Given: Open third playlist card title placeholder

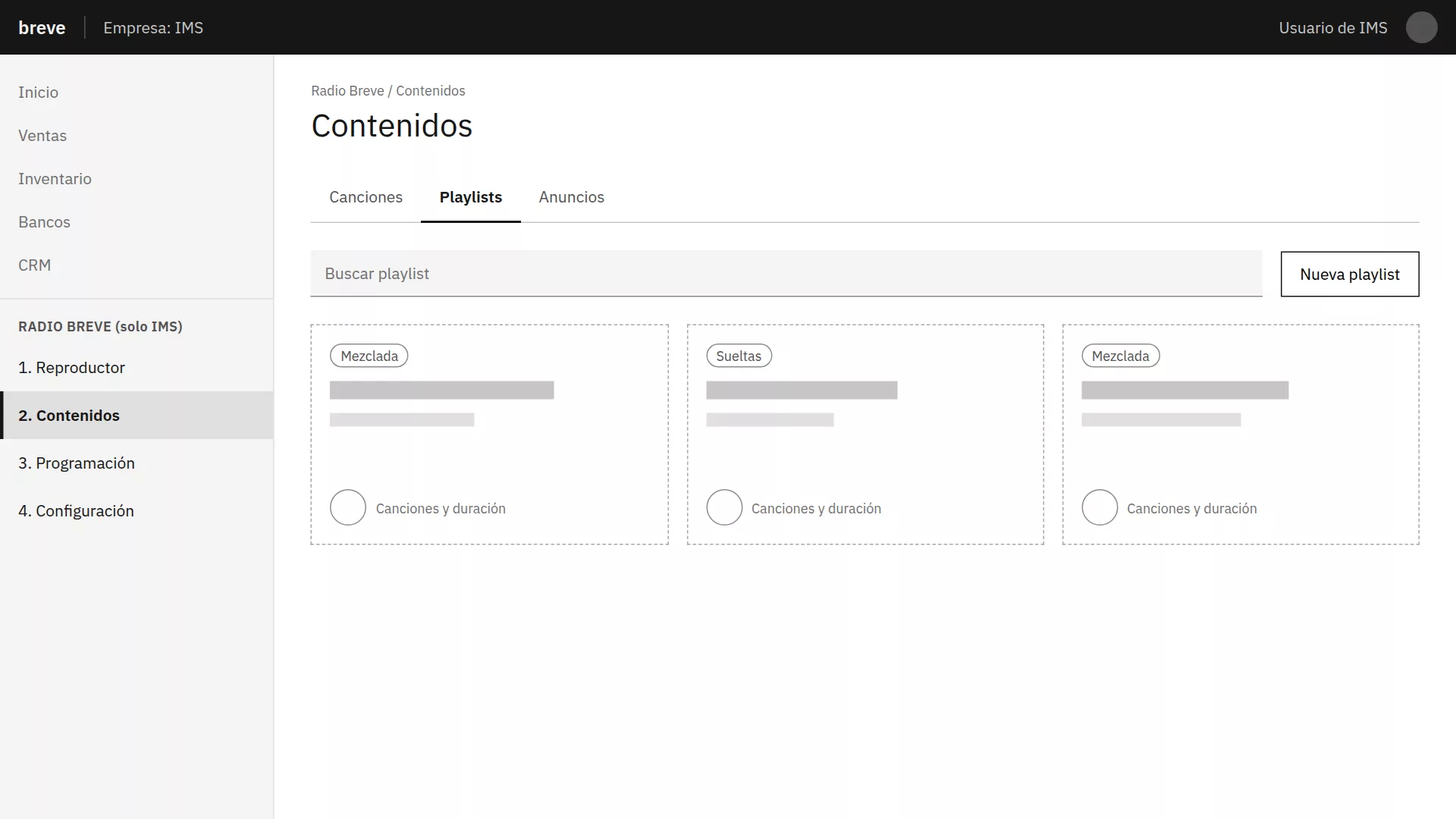Looking at the screenshot, I should click(1185, 391).
